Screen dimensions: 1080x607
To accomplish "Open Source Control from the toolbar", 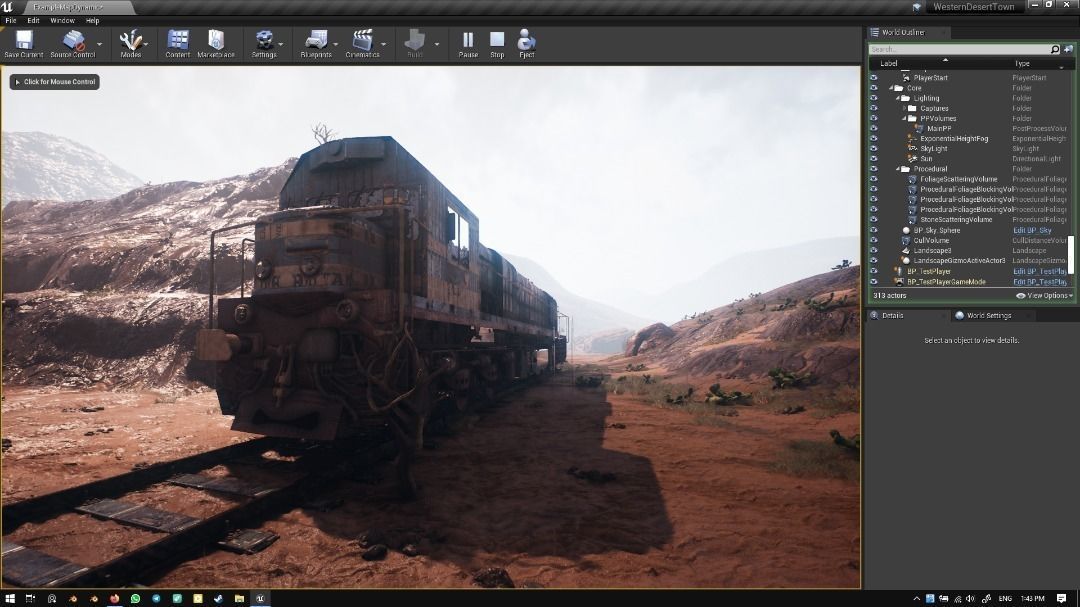I will (x=72, y=43).
